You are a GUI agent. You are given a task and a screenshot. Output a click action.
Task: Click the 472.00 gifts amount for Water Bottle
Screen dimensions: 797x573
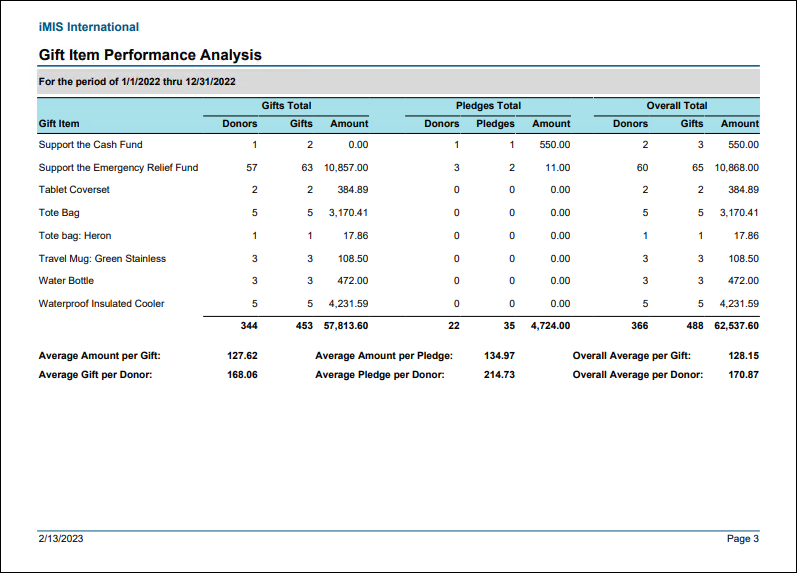pos(353,281)
